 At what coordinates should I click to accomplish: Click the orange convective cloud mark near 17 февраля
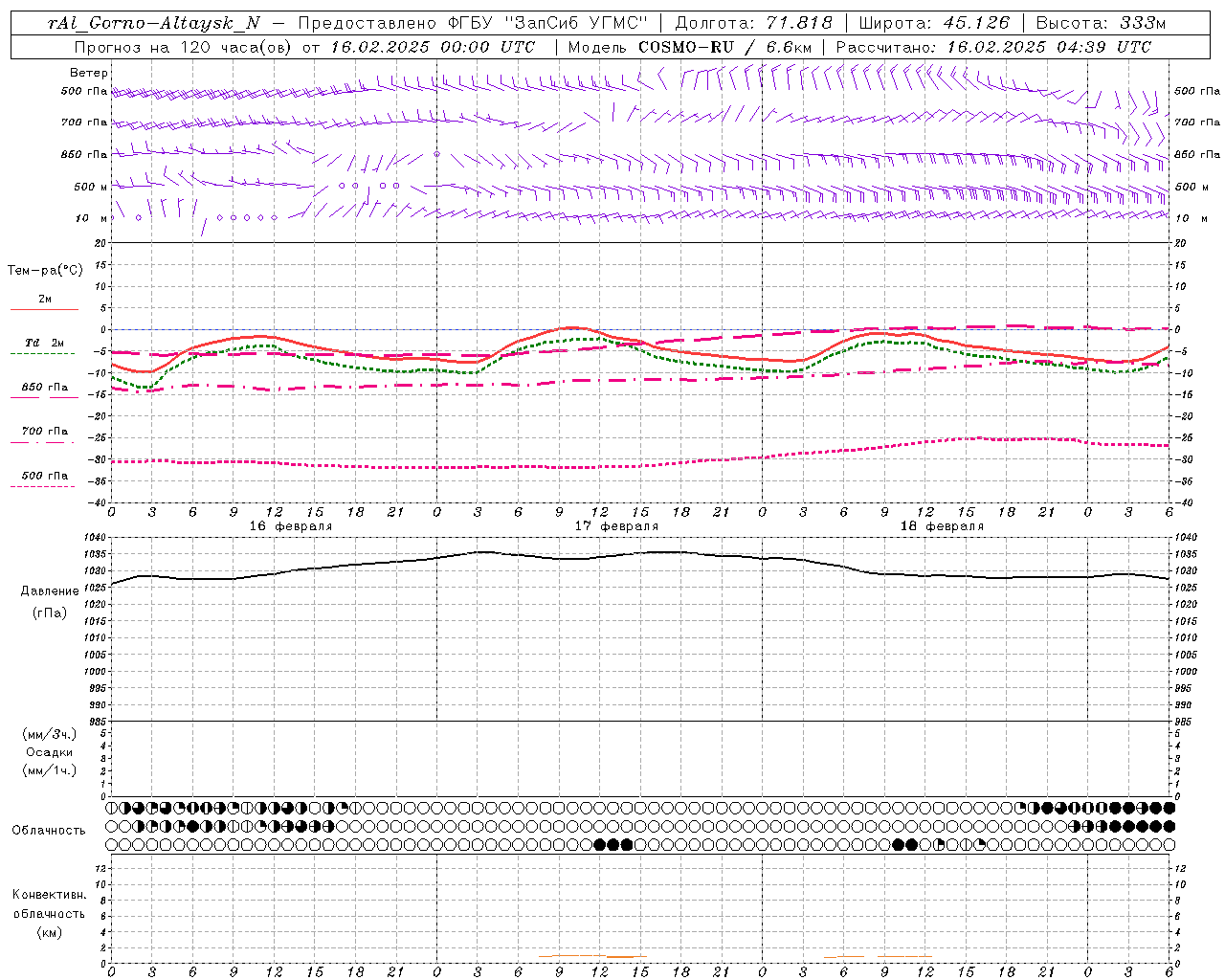593,955
